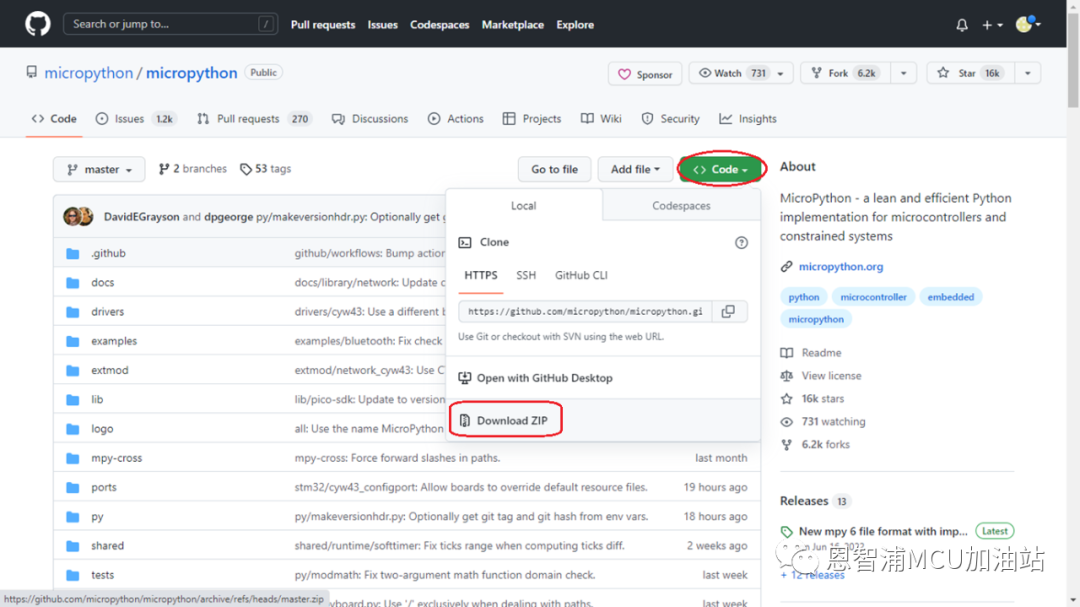Toggle the green Code dropdown button
Image resolution: width=1080 pixels, height=607 pixels.
pos(720,169)
